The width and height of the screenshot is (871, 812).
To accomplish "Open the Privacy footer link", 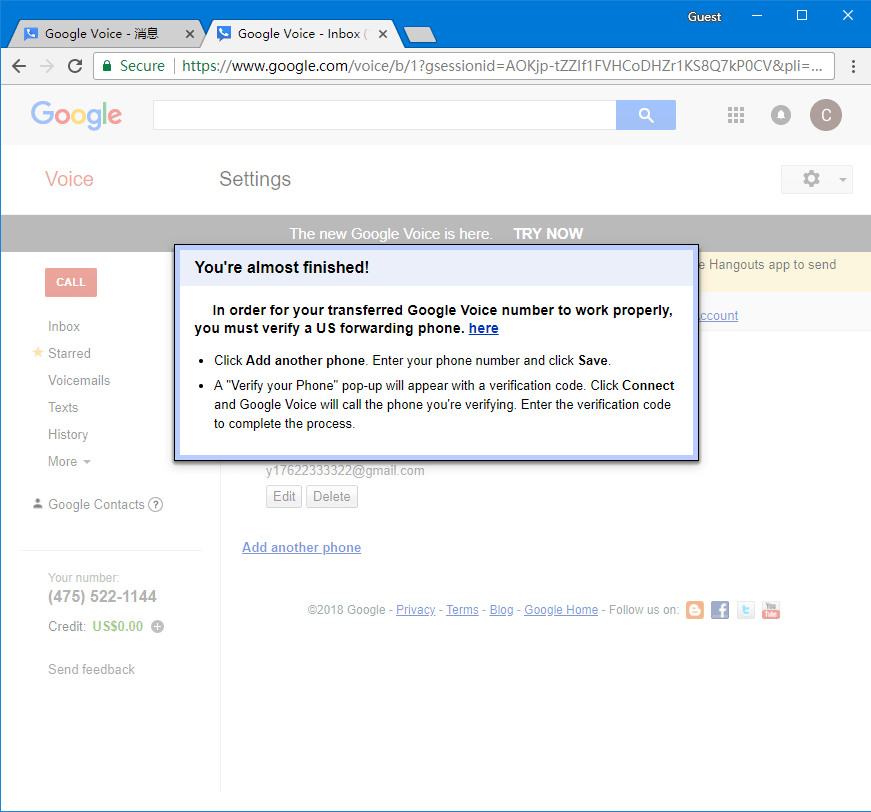I will [416, 610].
